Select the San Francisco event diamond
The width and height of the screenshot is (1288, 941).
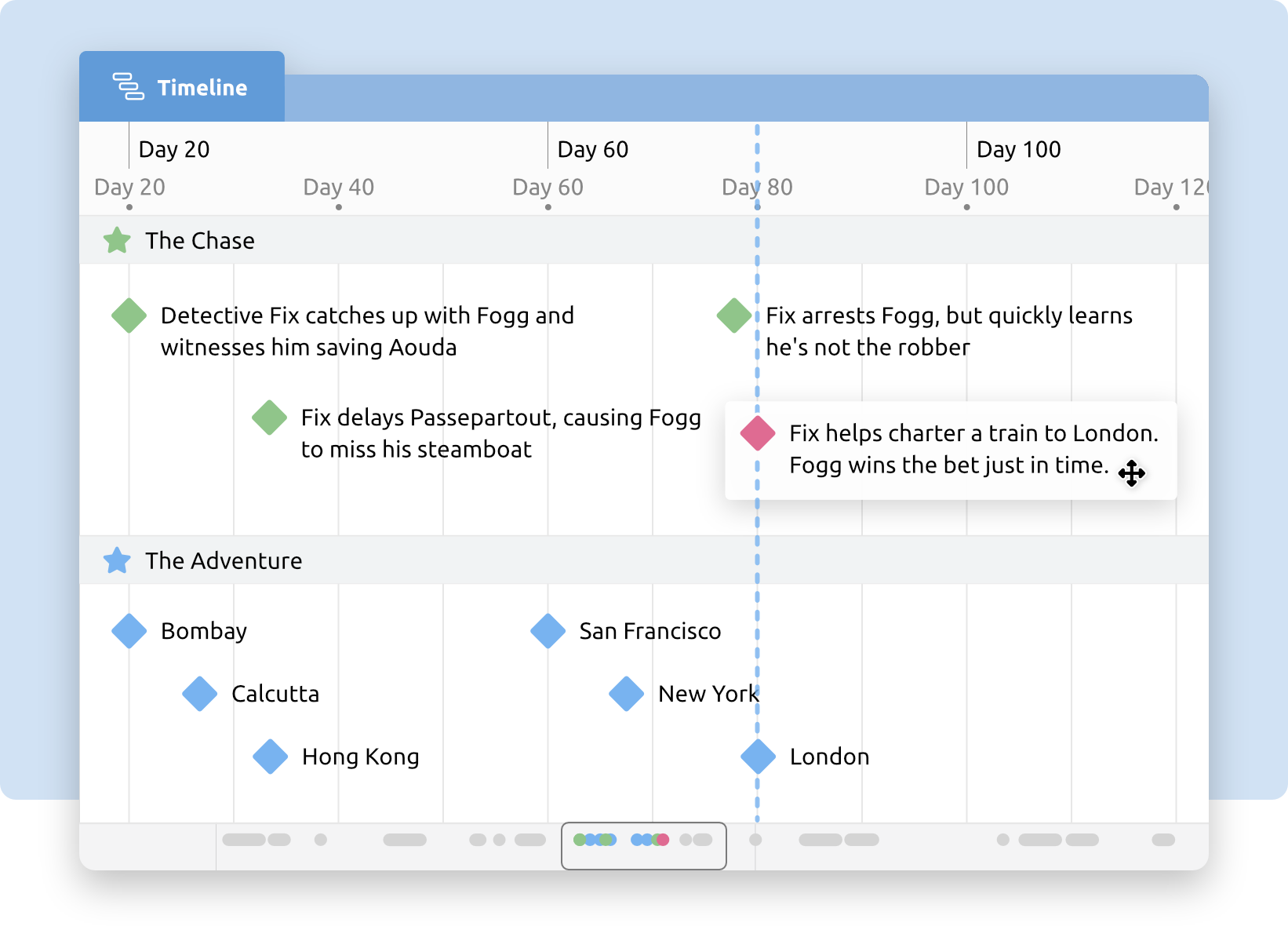(x=548, y=630)
